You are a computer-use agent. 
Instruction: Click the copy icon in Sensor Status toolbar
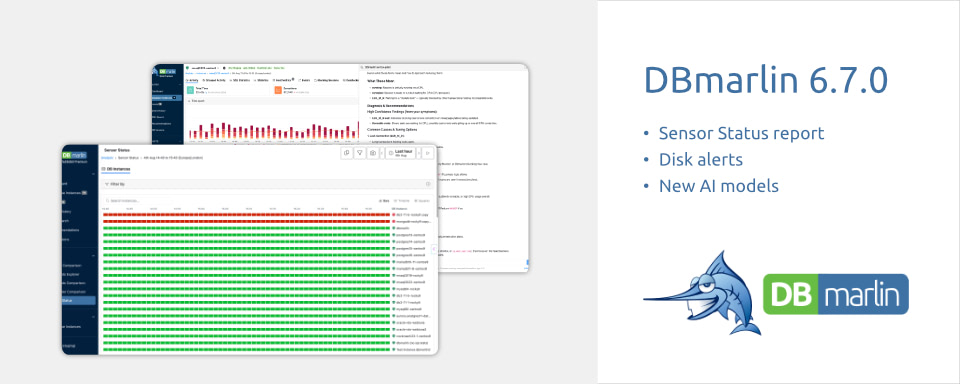click(347, 153)
